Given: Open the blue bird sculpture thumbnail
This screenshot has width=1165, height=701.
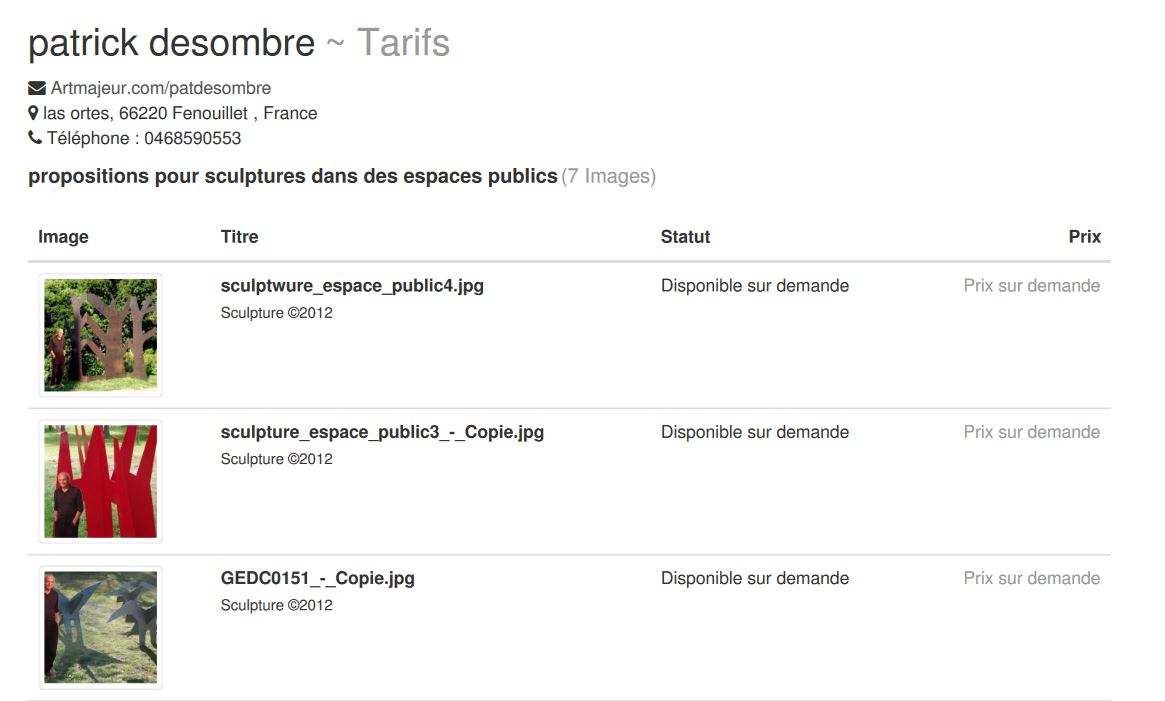Looking at the screenshot, I should click(x=100, y=627).
